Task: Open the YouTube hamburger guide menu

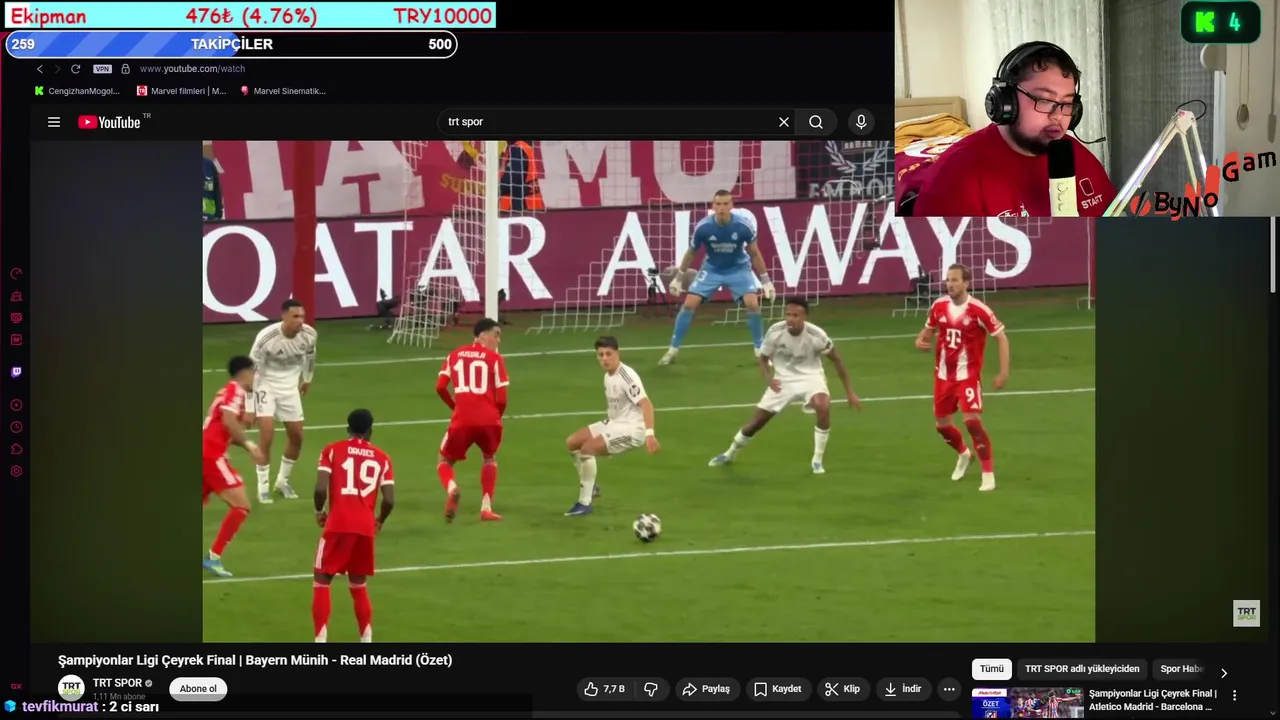Action: (54, 122)
